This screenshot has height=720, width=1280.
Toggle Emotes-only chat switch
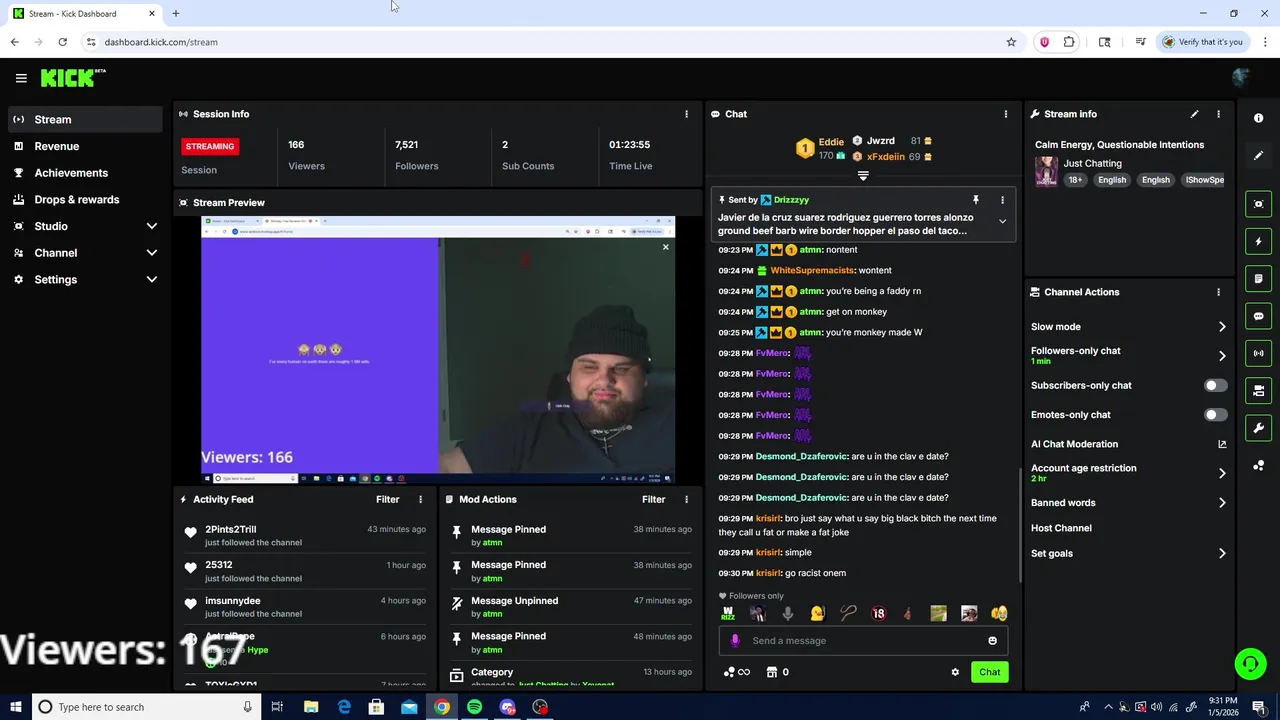[x=1215, y=414]
